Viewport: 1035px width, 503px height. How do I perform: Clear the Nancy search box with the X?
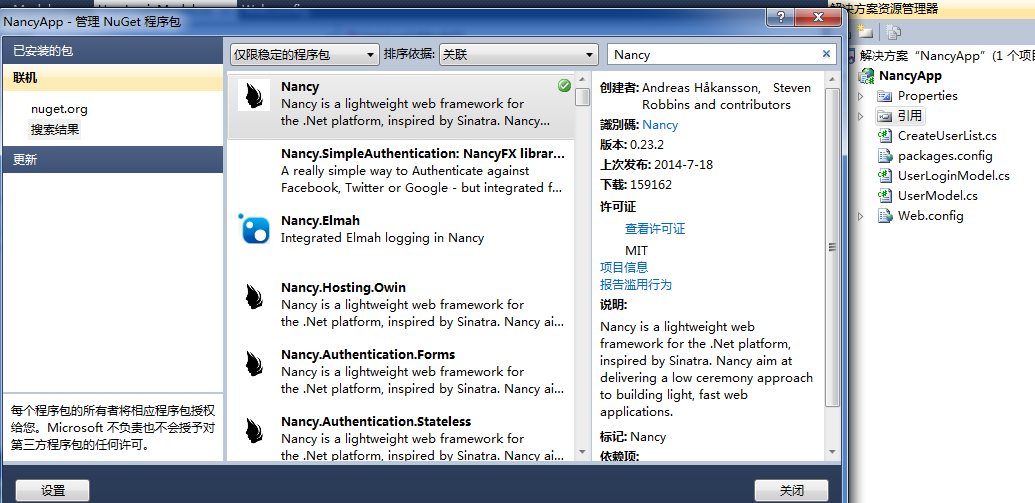[826, 54]
